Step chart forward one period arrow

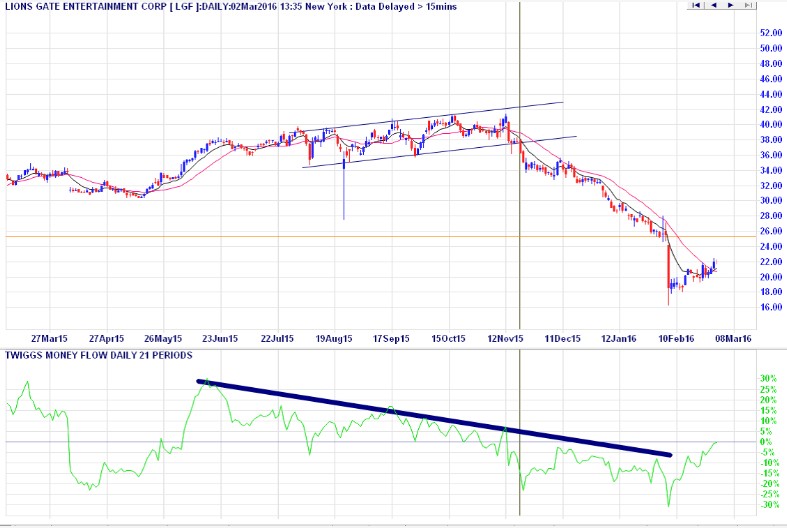(x=730, y=5)
